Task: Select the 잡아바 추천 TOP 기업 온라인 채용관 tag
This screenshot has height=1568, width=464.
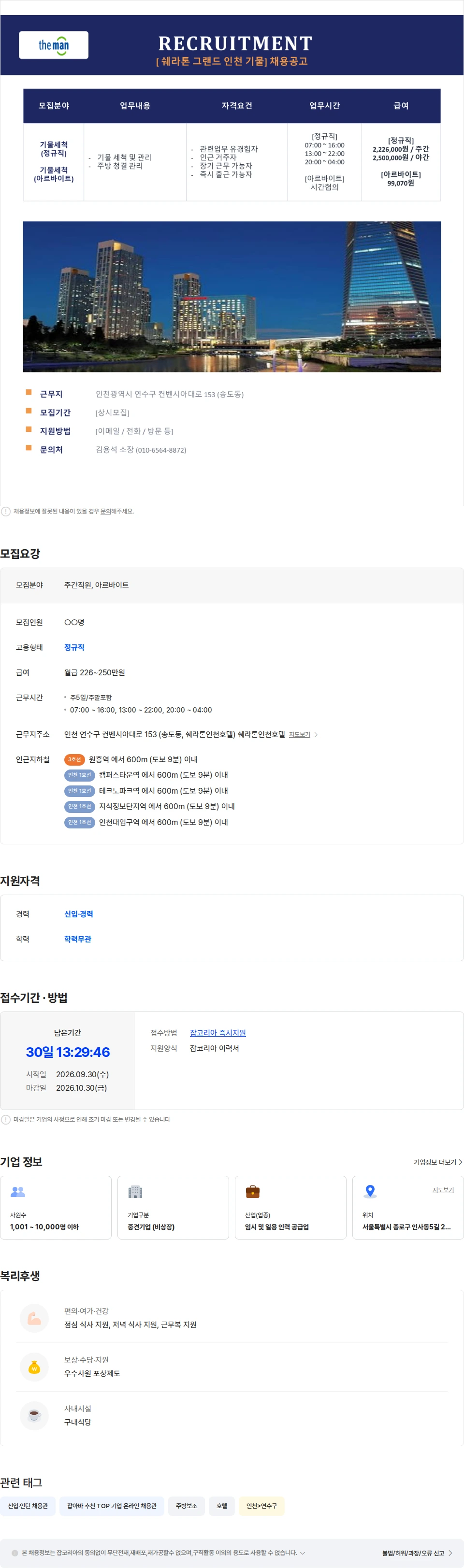Action: pyautogui.click(x=112, y=1506)
